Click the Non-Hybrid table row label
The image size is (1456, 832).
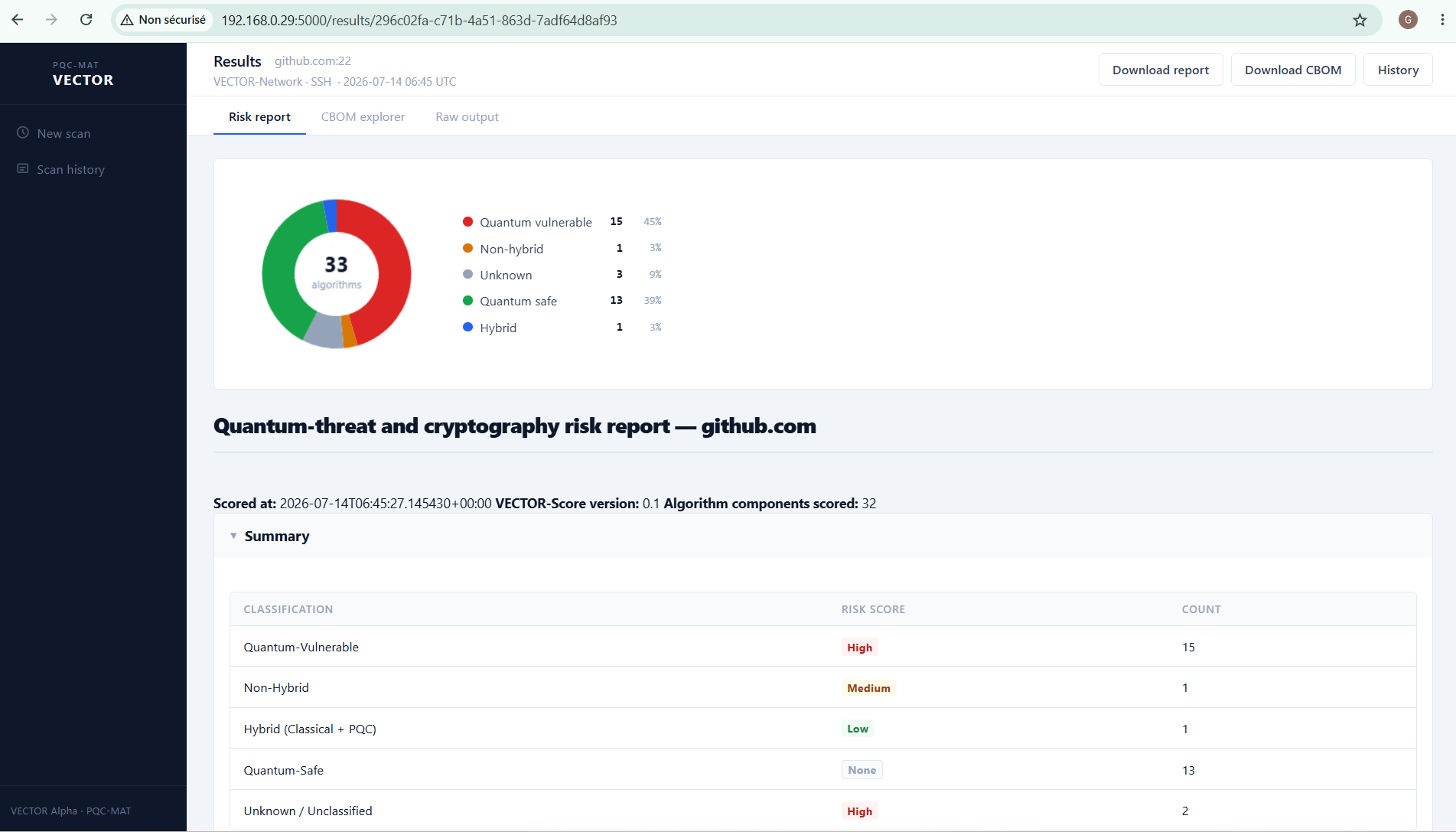tap(276, 687)
